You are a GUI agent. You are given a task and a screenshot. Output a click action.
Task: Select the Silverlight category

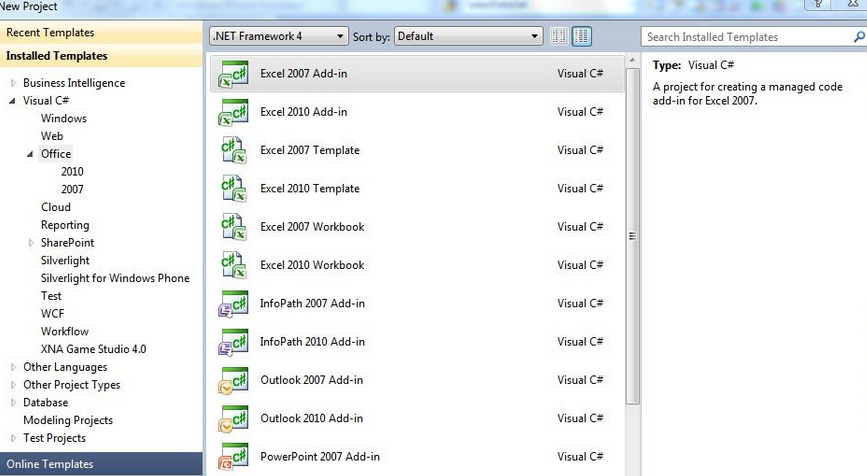(x=65, y=260)
